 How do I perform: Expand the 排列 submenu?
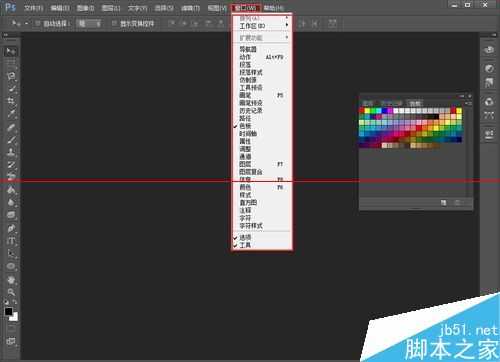(262, 18)
